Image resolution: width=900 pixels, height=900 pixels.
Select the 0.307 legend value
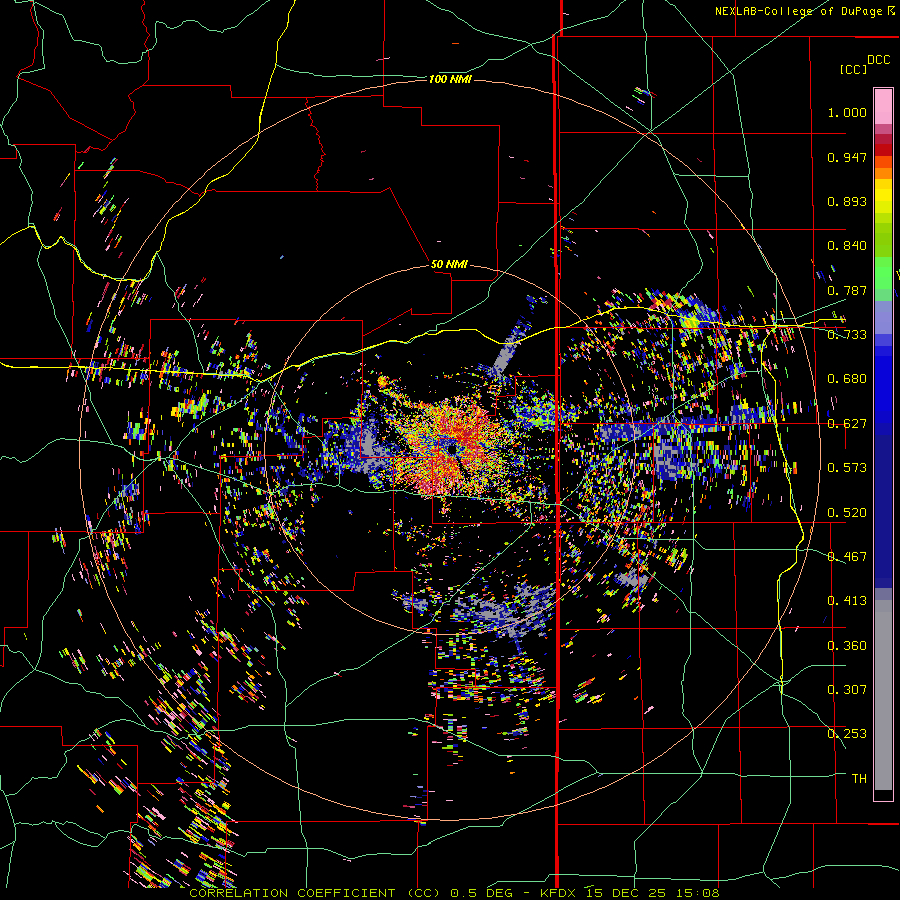point(847,690)
